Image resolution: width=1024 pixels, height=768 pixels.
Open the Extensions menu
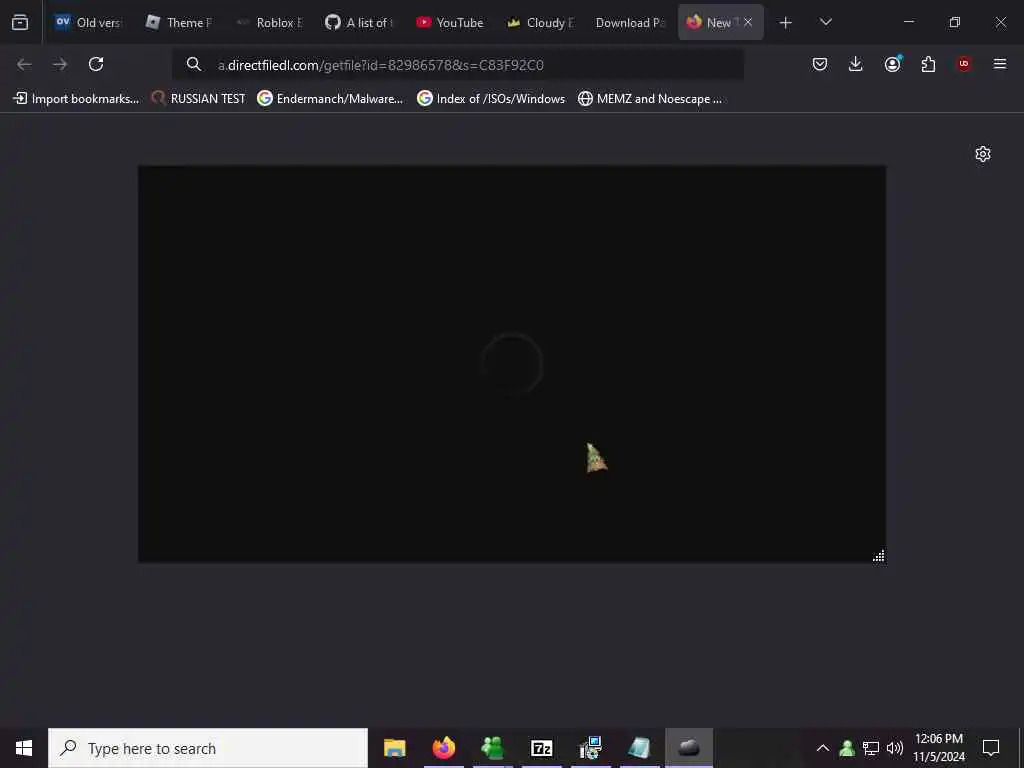[928, 64]
